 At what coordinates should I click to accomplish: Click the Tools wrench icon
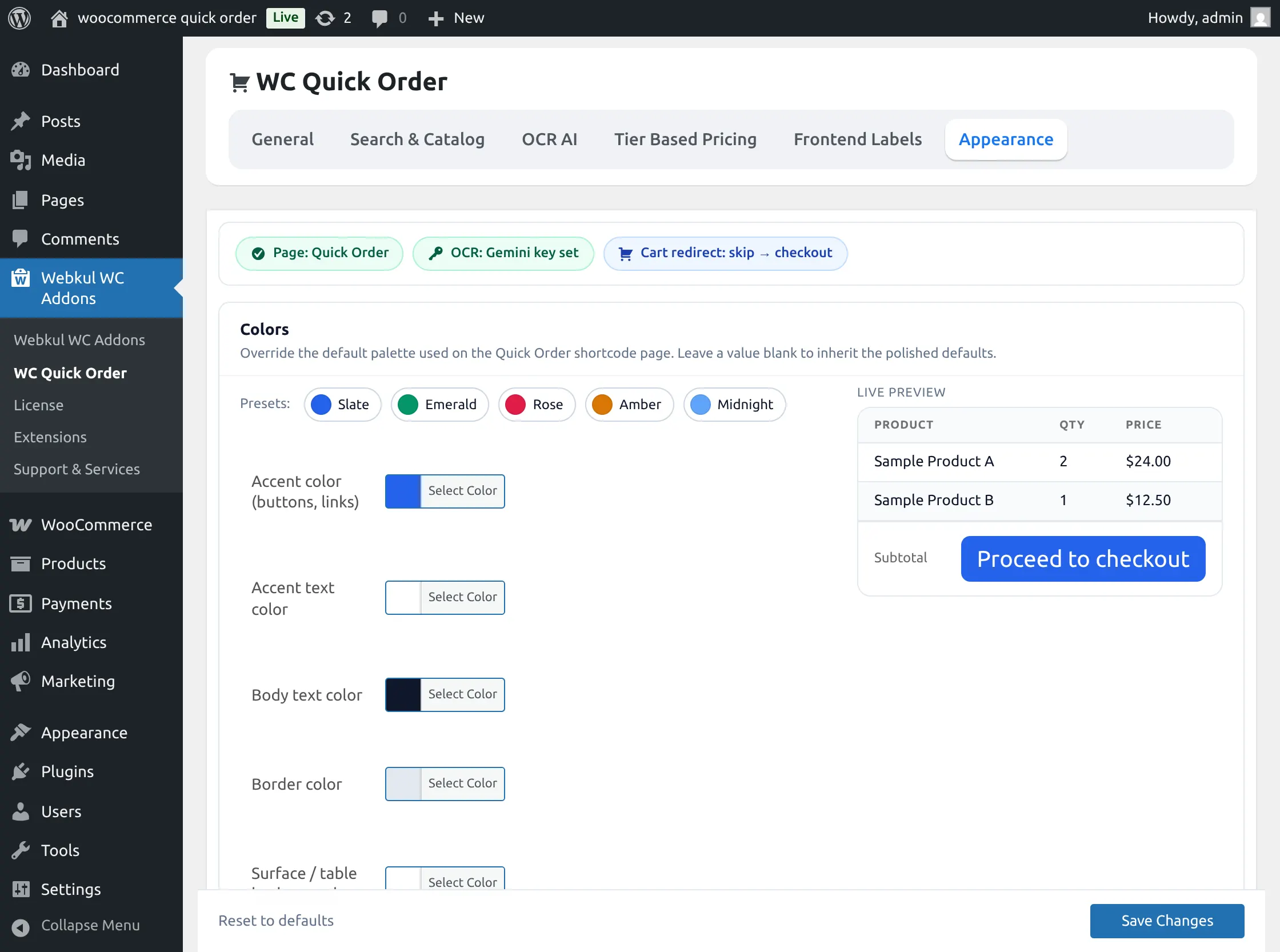click(x=21, y=850)
